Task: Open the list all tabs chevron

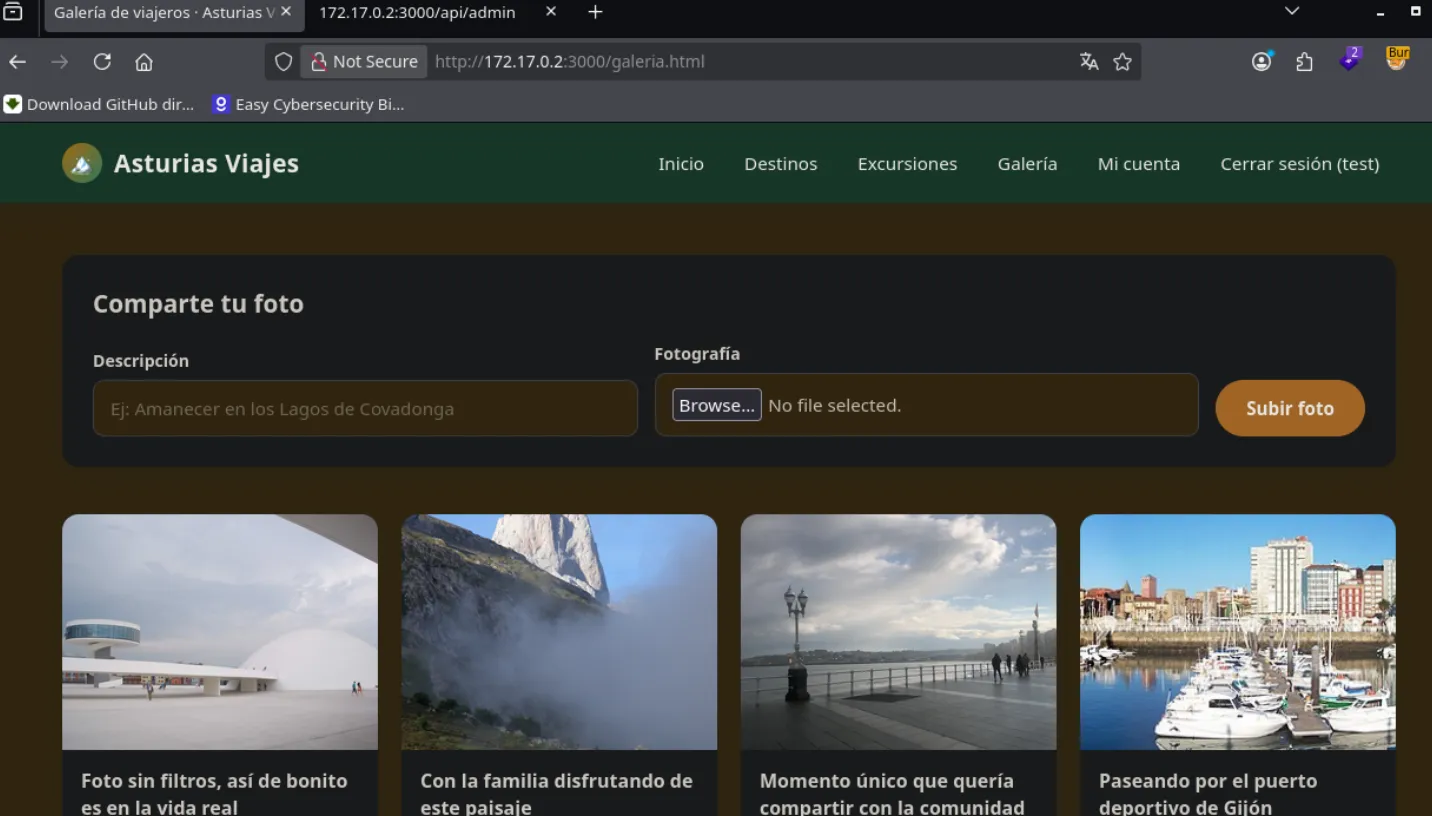Action: coord(1292,12)
